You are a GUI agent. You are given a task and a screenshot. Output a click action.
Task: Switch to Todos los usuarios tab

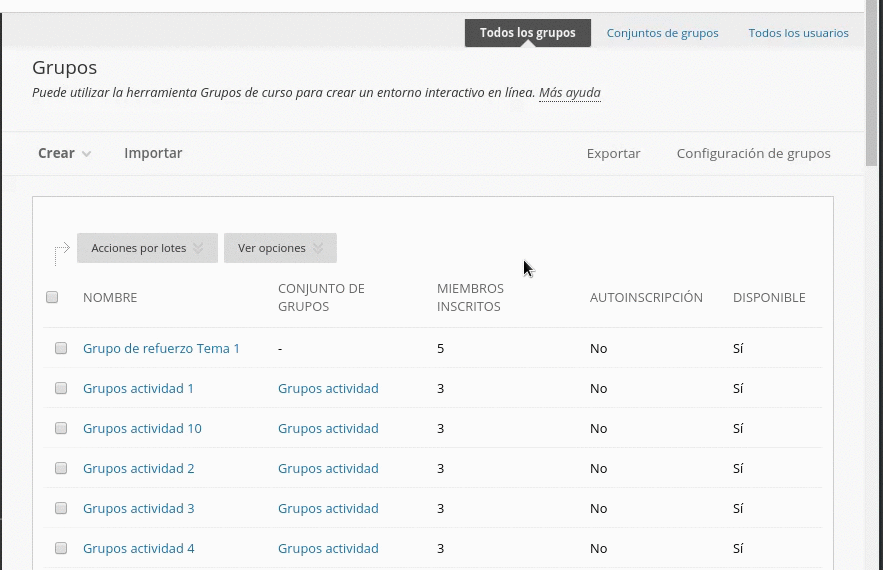798,33
